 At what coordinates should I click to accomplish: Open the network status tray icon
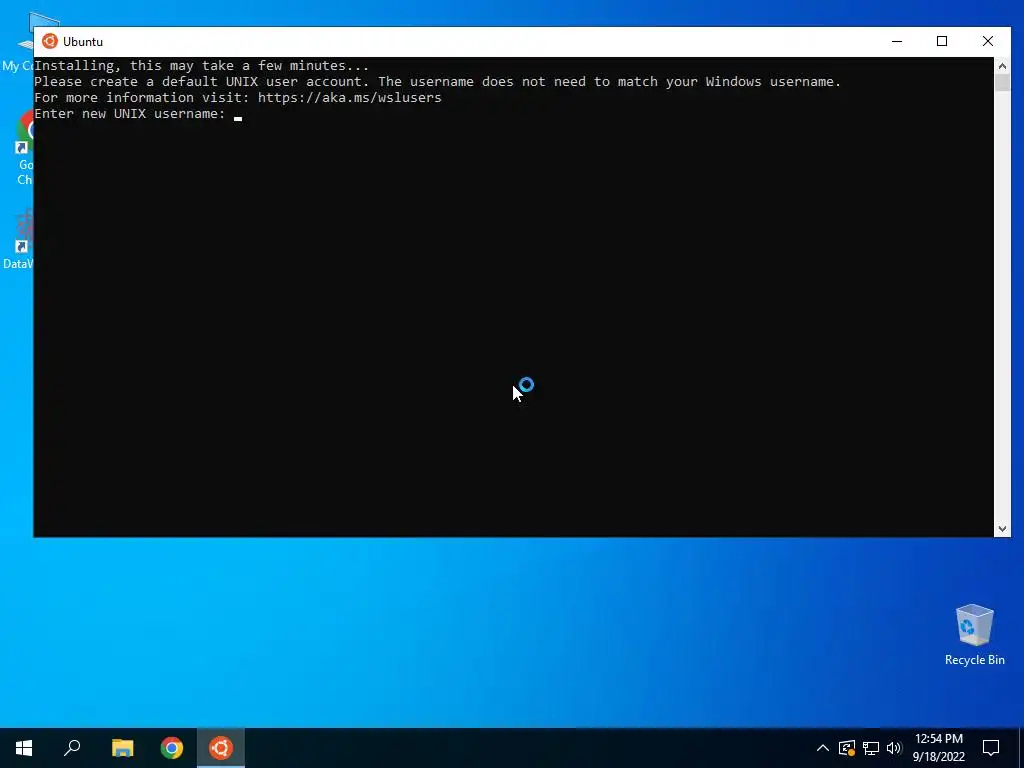871,748
